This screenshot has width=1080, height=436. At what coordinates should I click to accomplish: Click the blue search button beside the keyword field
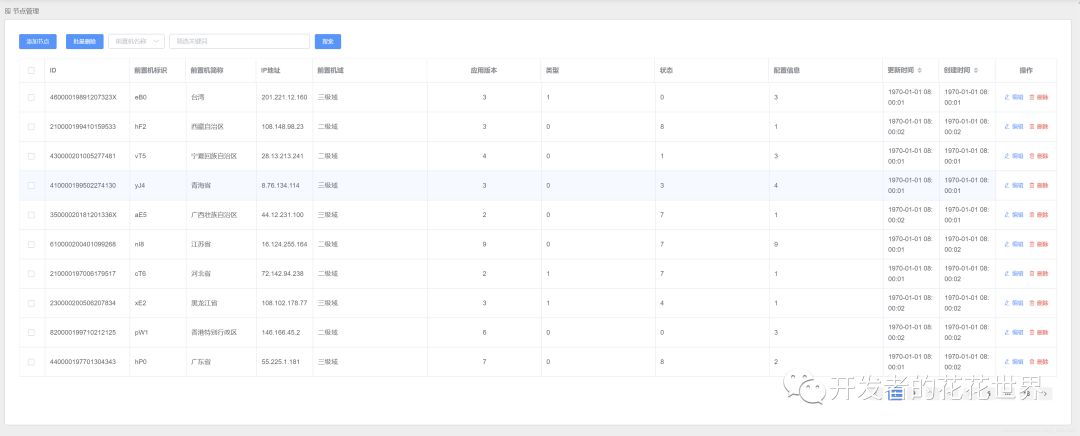point(328,41)
